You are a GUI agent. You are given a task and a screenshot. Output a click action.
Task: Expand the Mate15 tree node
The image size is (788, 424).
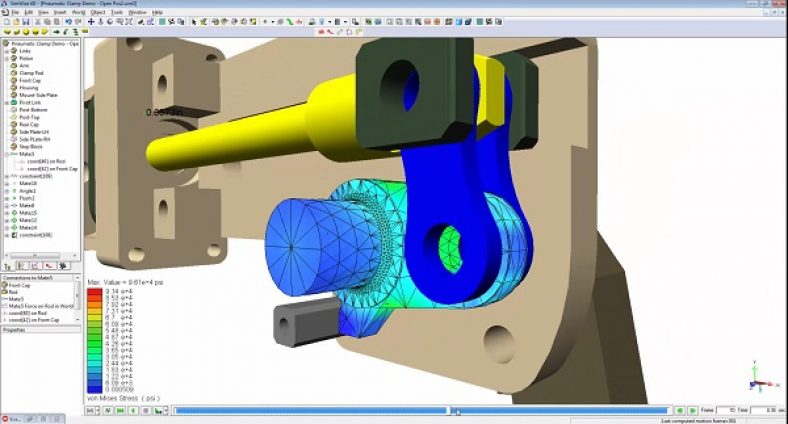[7, 213]
